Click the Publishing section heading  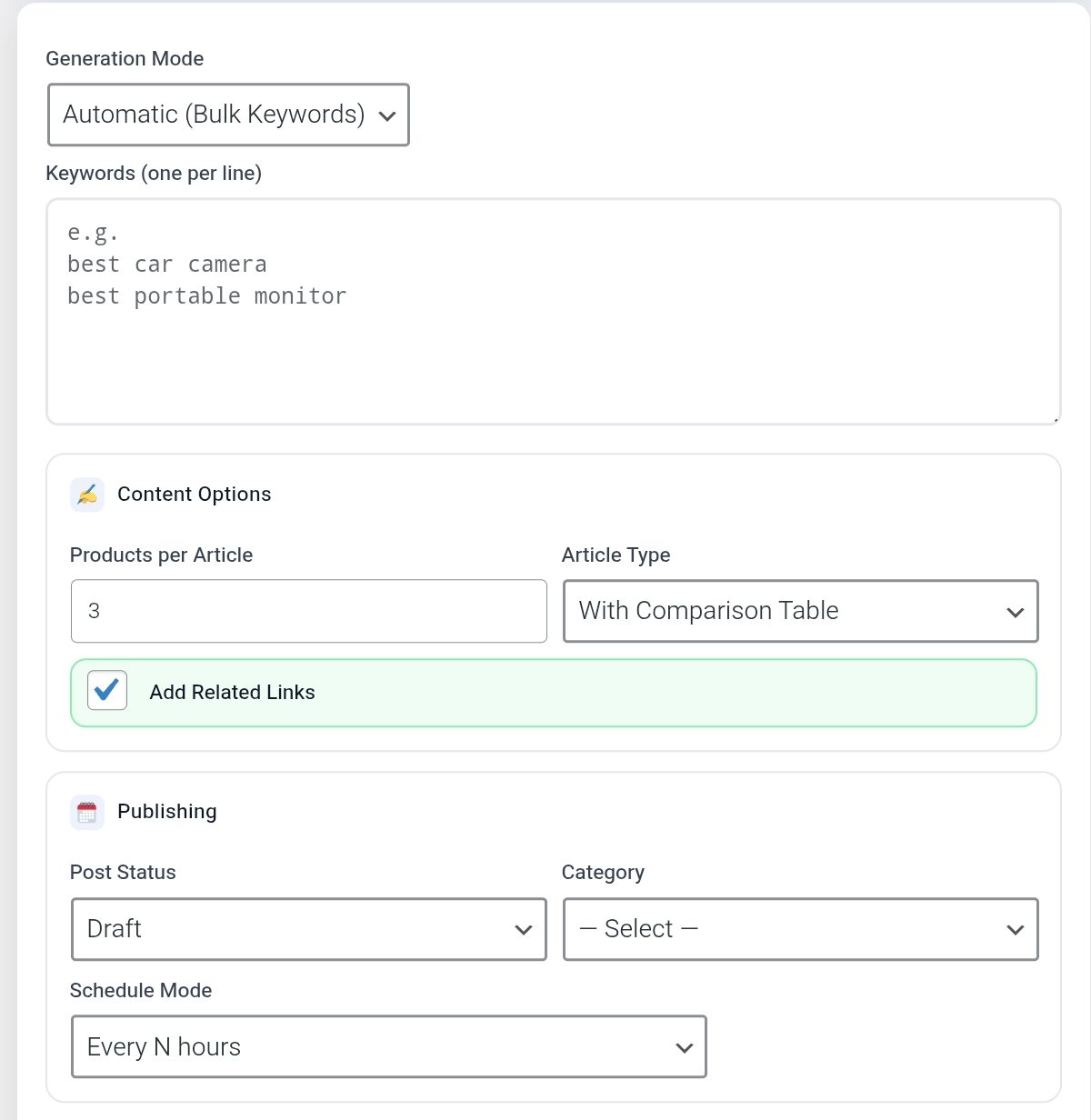167,812
